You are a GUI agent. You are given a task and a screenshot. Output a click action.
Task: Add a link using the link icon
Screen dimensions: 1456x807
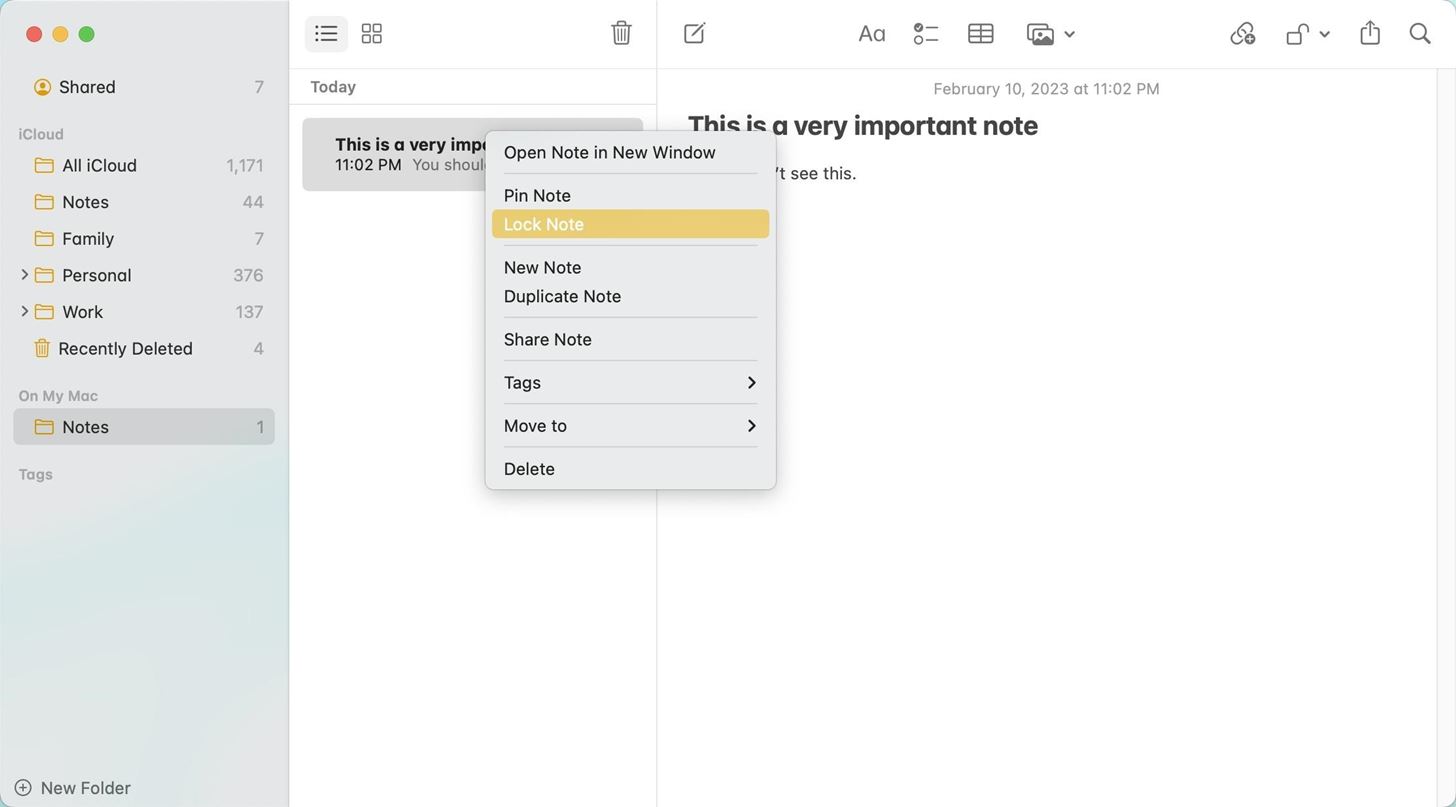[1242, 33]
